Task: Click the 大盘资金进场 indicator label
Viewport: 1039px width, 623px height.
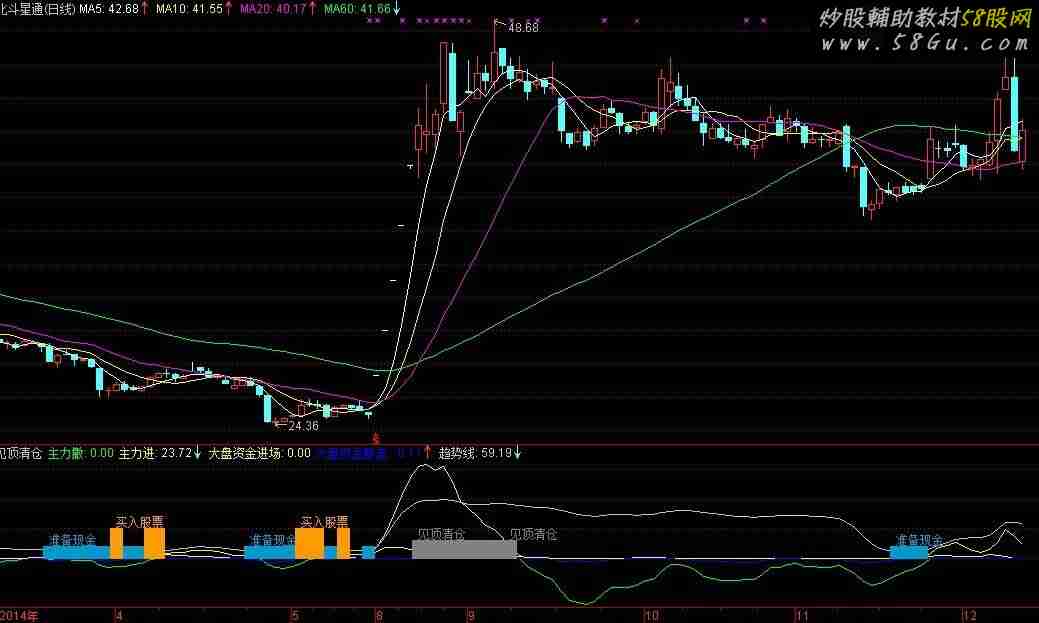Action: (259, 453)
